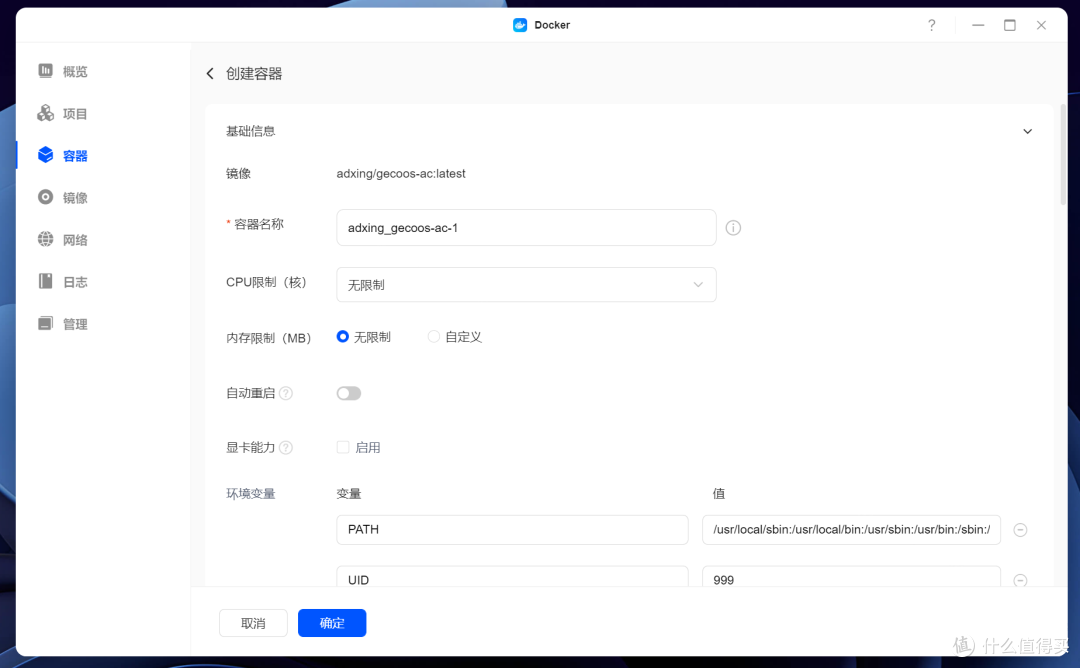Click the 环境变量 label
Viewport: 1080px width, 668px height.
[x=251, y=493]
